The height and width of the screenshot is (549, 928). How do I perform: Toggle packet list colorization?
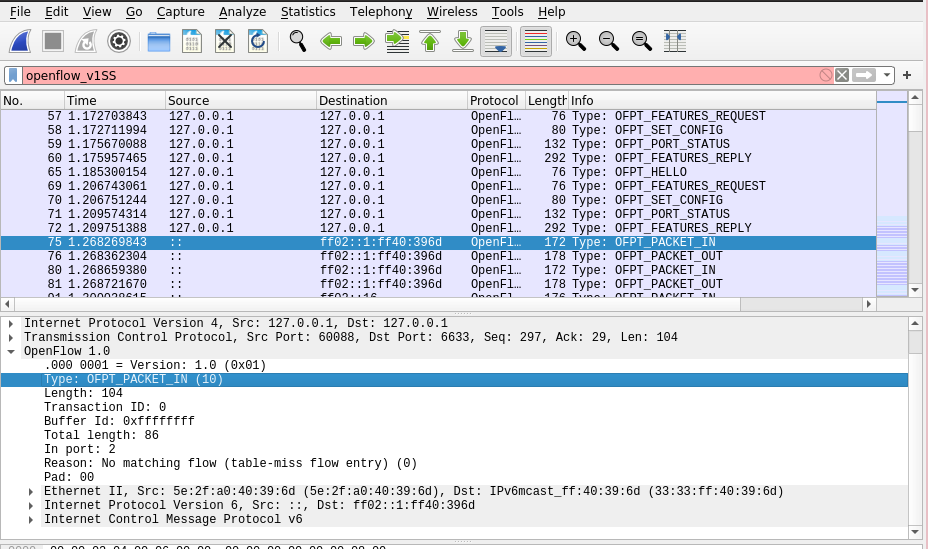536,41
